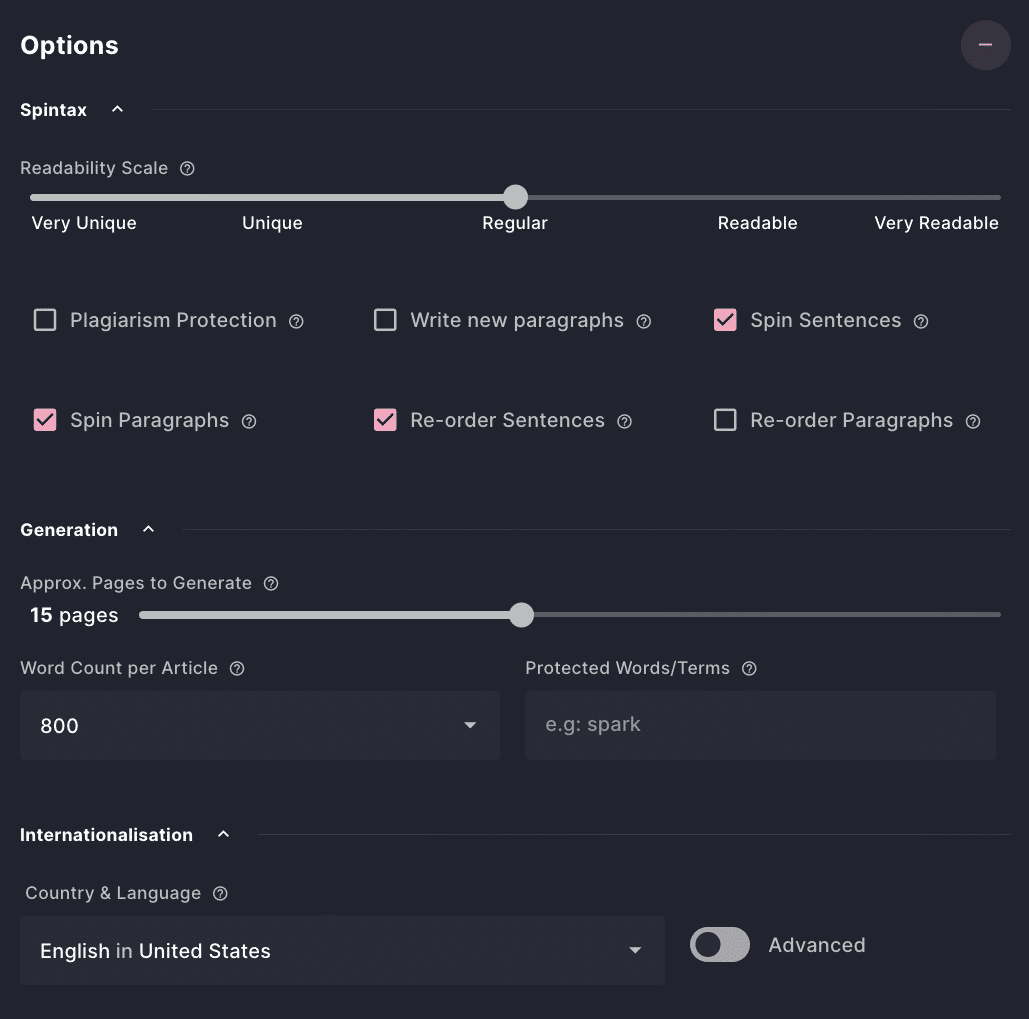
Task: Collapse the Generation section
Action: (149, 529)
